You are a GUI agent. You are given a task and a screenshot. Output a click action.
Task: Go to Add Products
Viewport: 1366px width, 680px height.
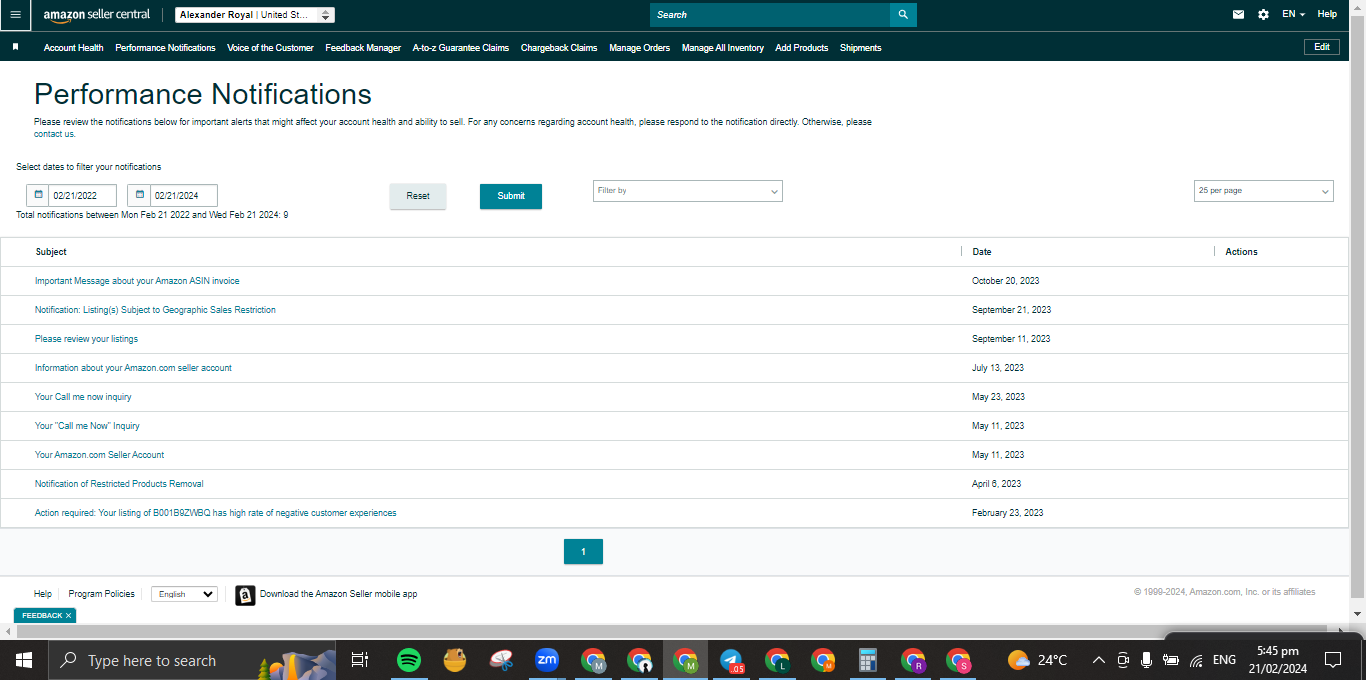pos(802,48)
